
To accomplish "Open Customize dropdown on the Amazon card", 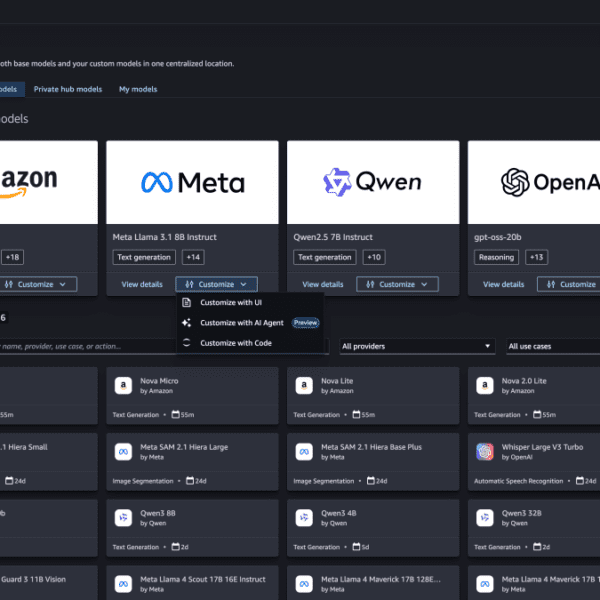I will coord(38,284).
